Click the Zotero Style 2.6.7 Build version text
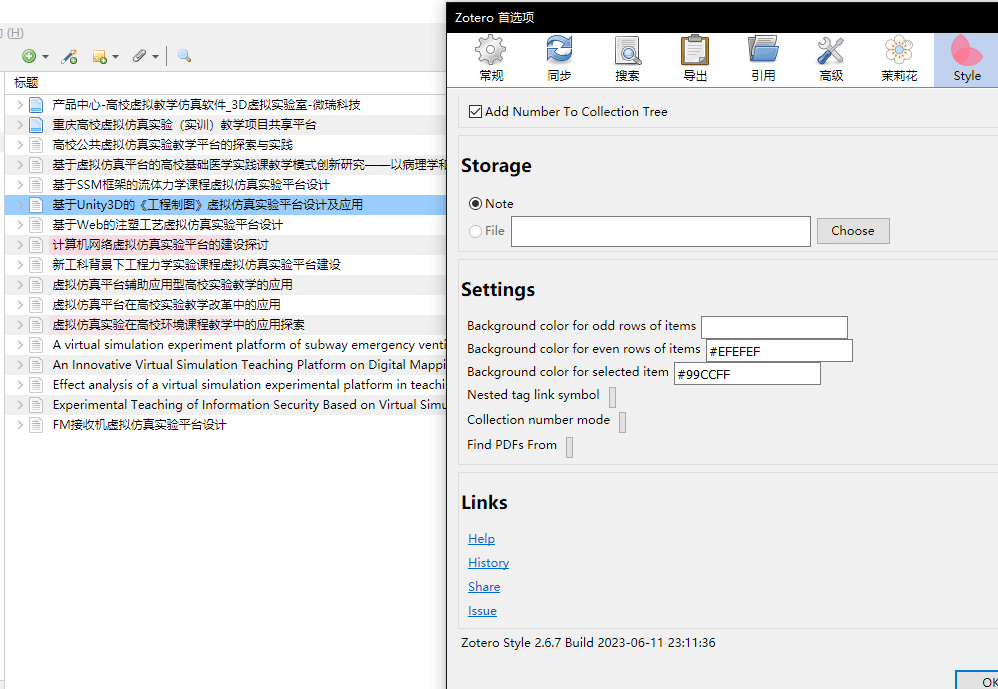Viewport: 998px width, 689px height. [x=588, y=643]
